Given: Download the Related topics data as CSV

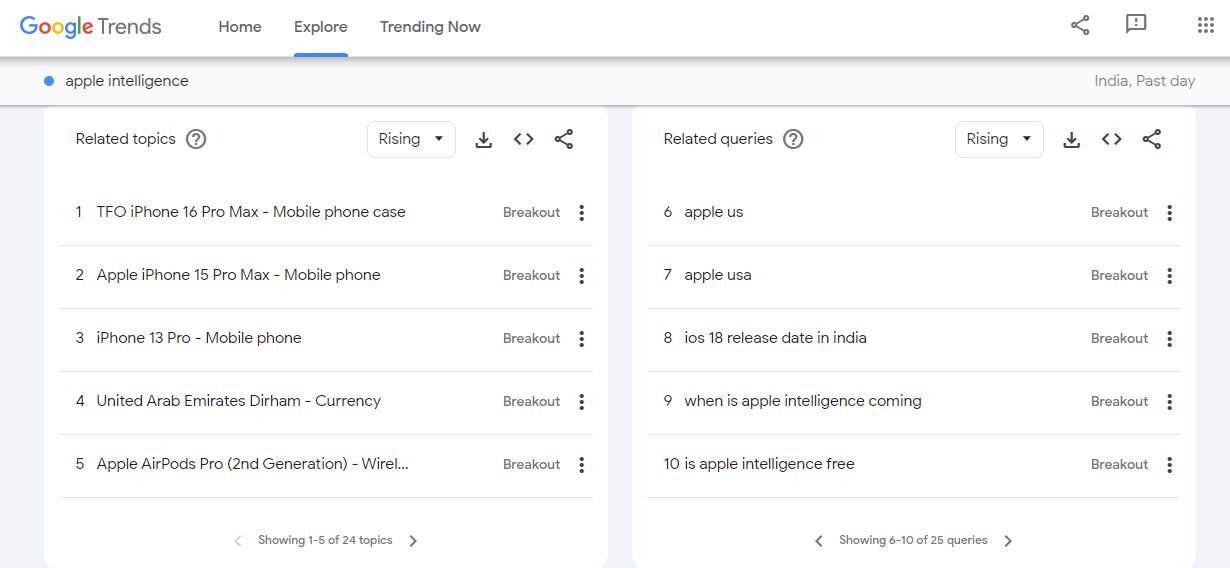Looking at the screenshot, I should (x=484, y=140).
